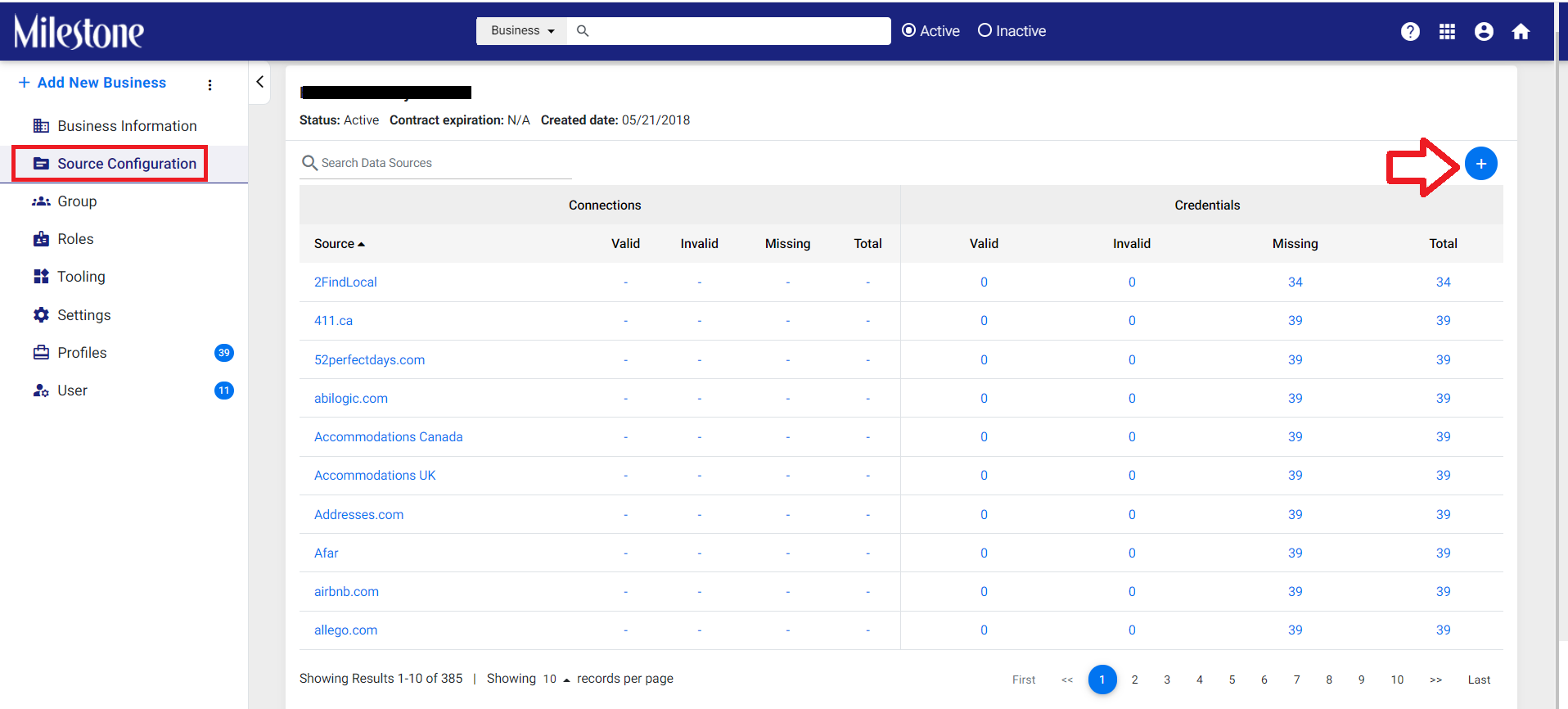Go to home via house icon

pyautogui.click(x=1521, y=31)
